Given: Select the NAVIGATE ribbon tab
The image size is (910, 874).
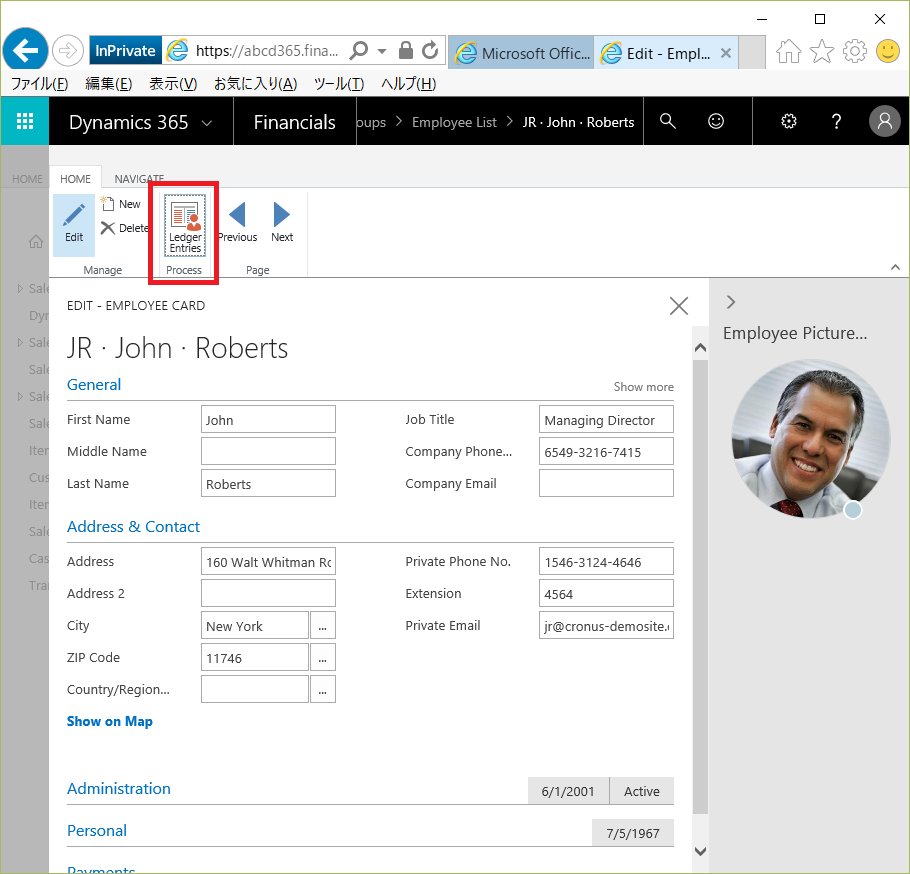Looking at the screenshot, I should (x=139, y=179).
